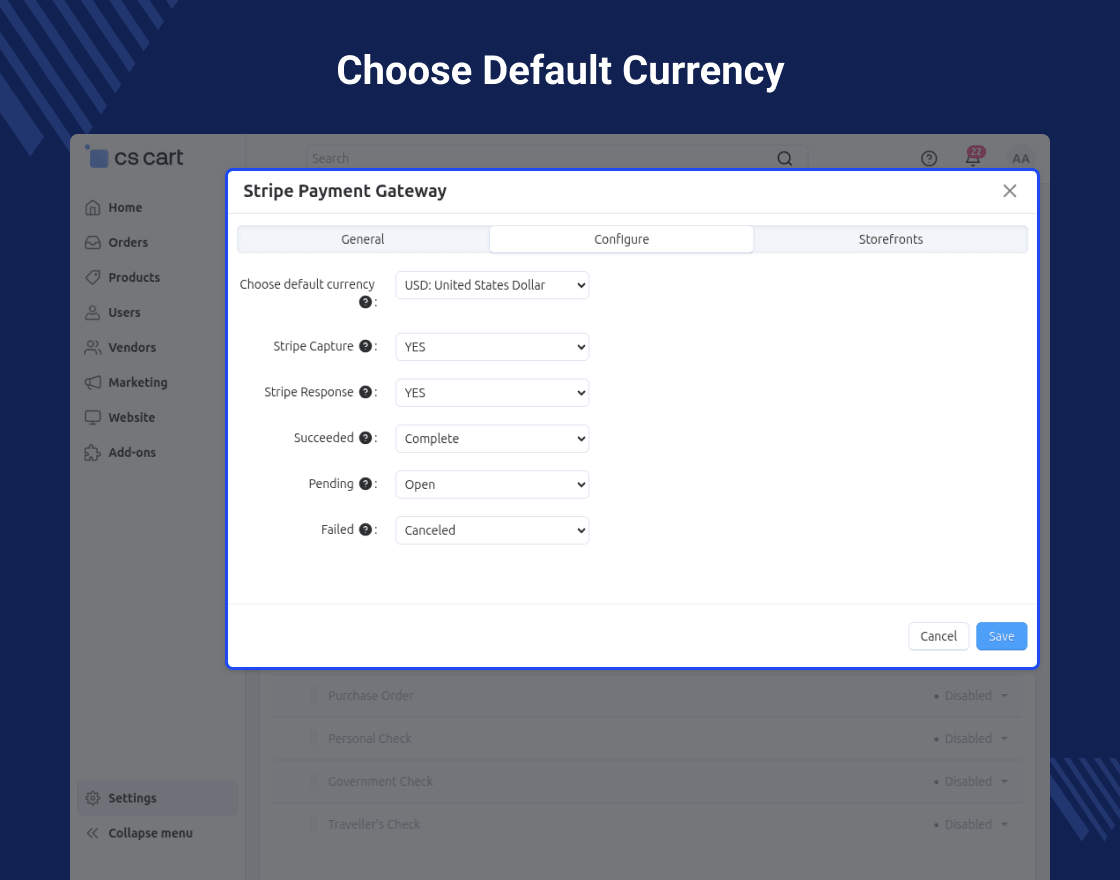Open the Pending status dropdown
The image size is (1120, 880).
coord(492,485)
